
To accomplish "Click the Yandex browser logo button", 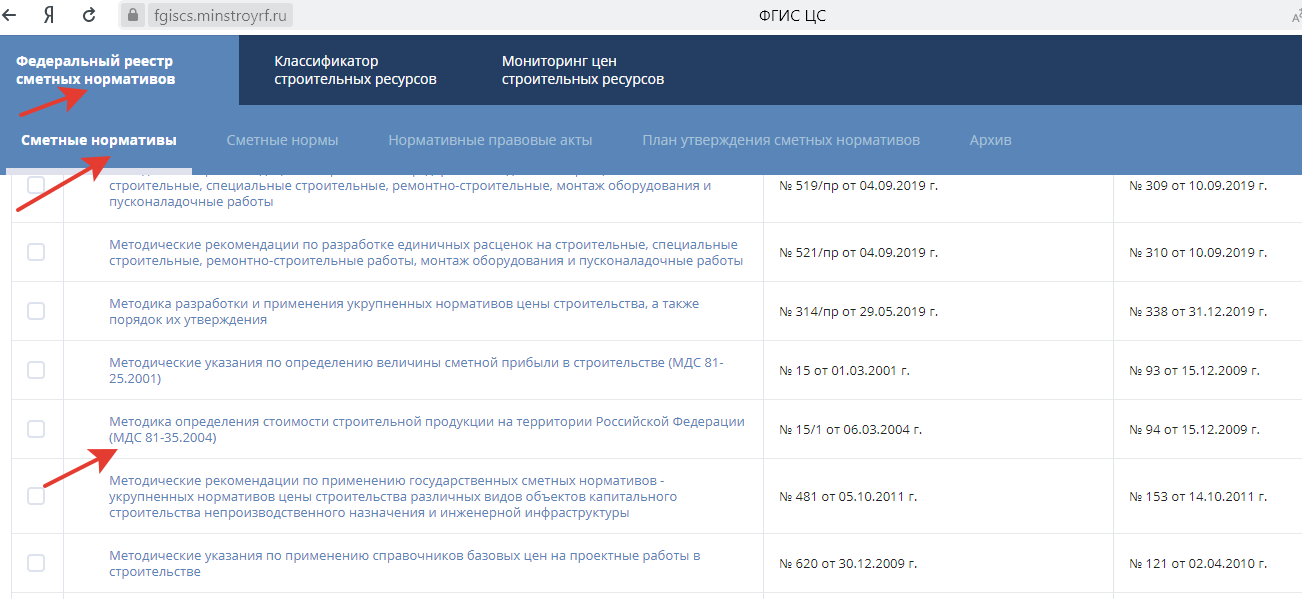I will pos(49,16).
